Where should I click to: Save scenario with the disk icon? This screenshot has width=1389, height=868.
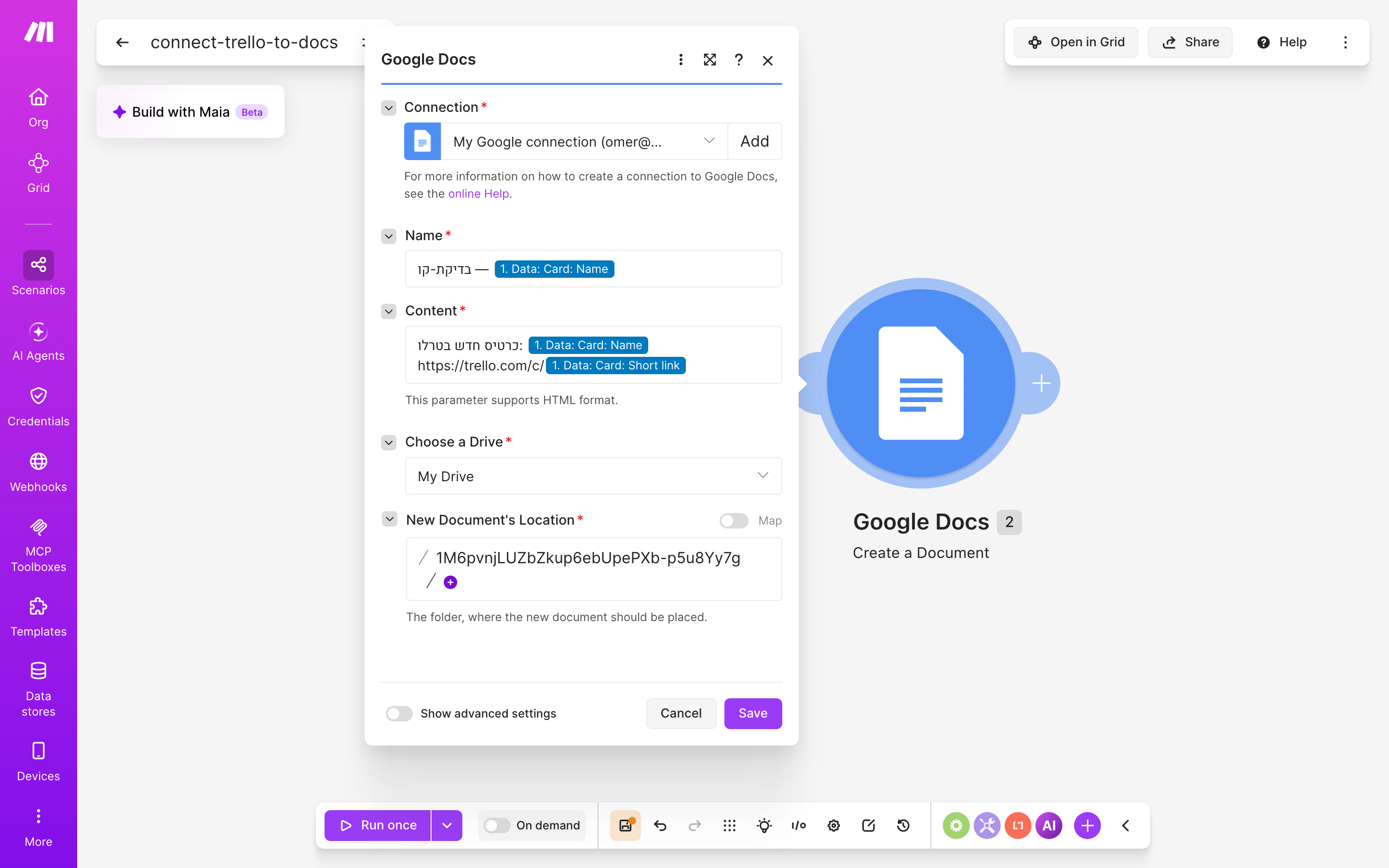click(625, 826)
